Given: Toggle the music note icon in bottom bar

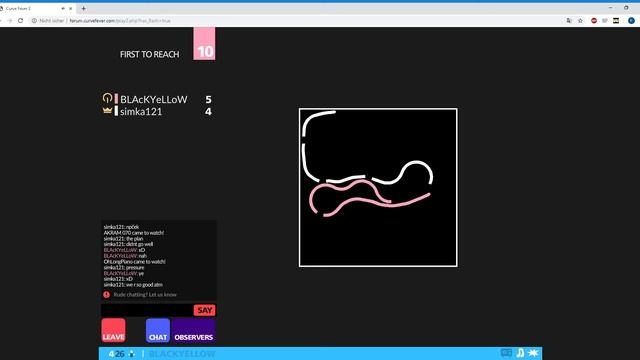Looking at the screenshot, I should click(x=520, y=353).
